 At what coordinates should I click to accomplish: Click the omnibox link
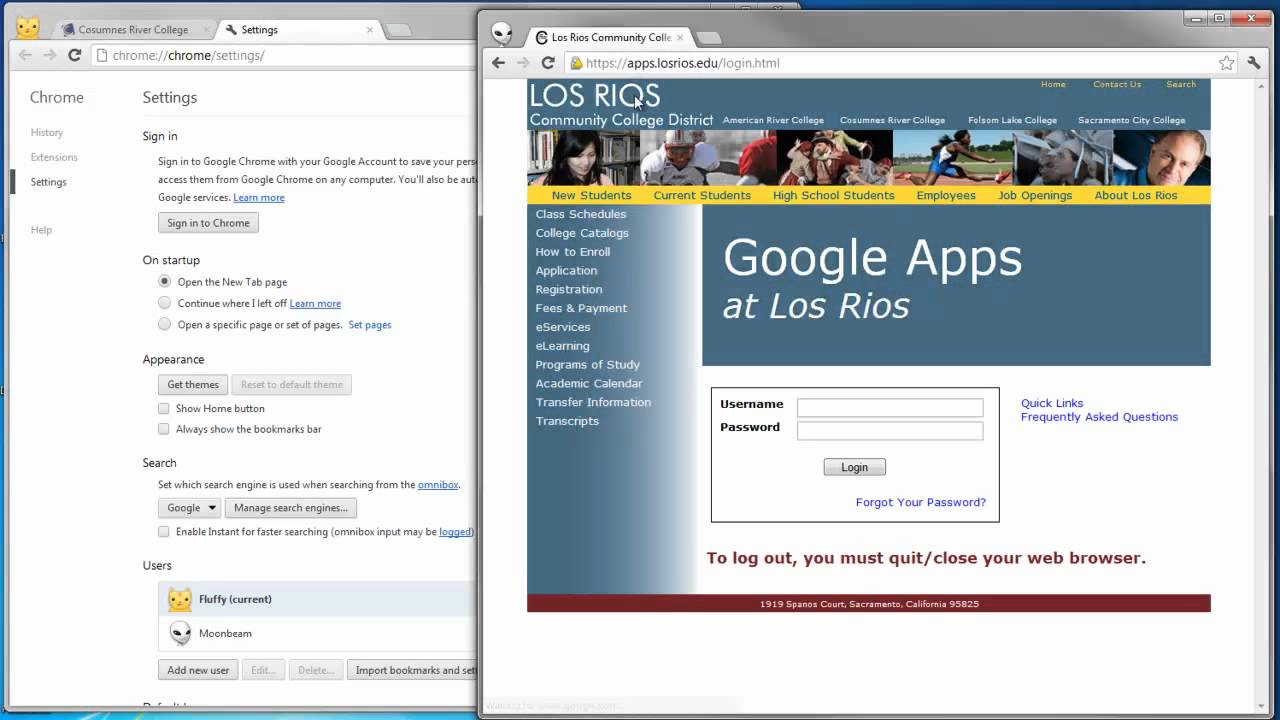[438, 485]
